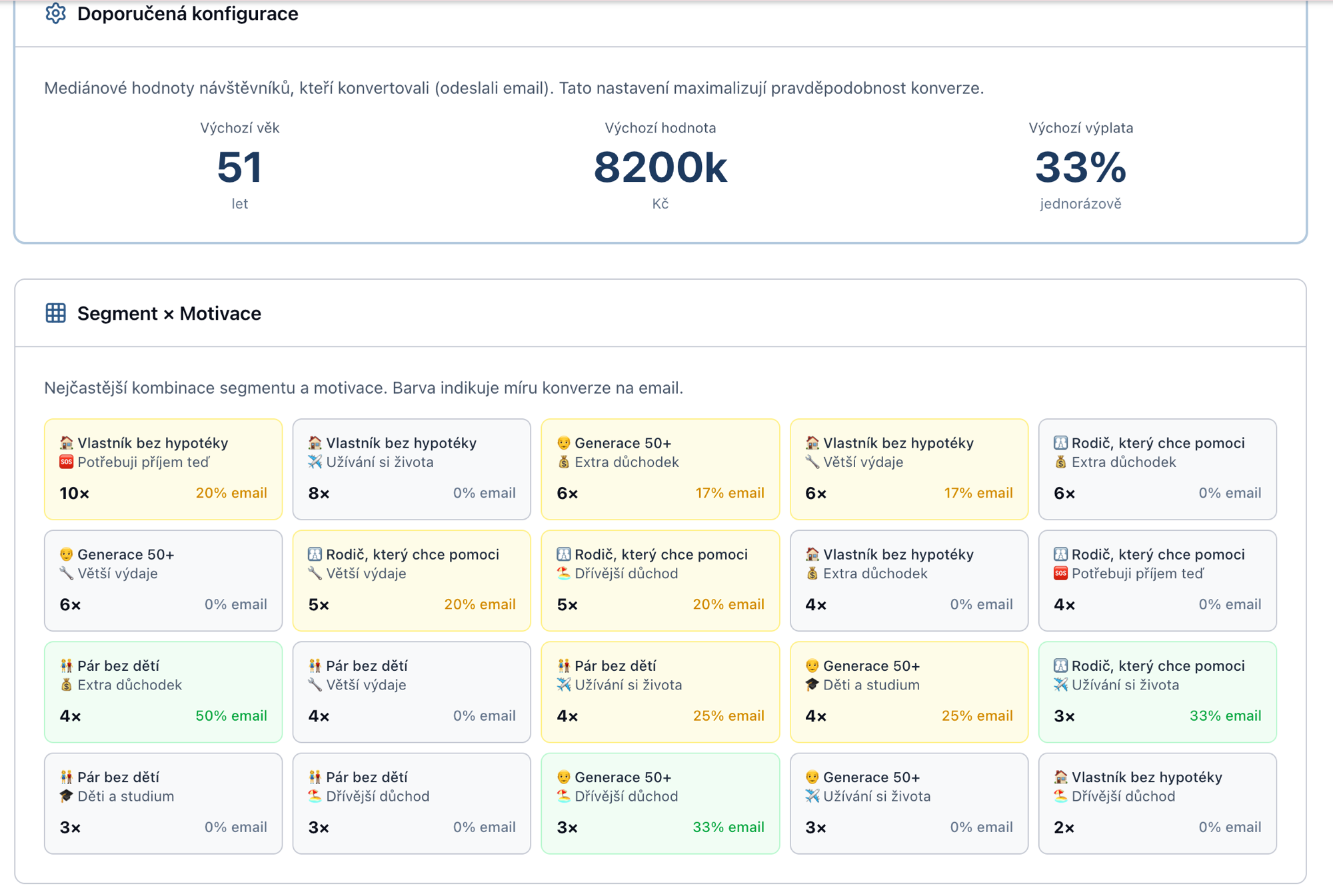Click the money bag icon next to Extra důchodek
The height and width of the screenshot is (896, 1333).
click(x=565, y=462)
